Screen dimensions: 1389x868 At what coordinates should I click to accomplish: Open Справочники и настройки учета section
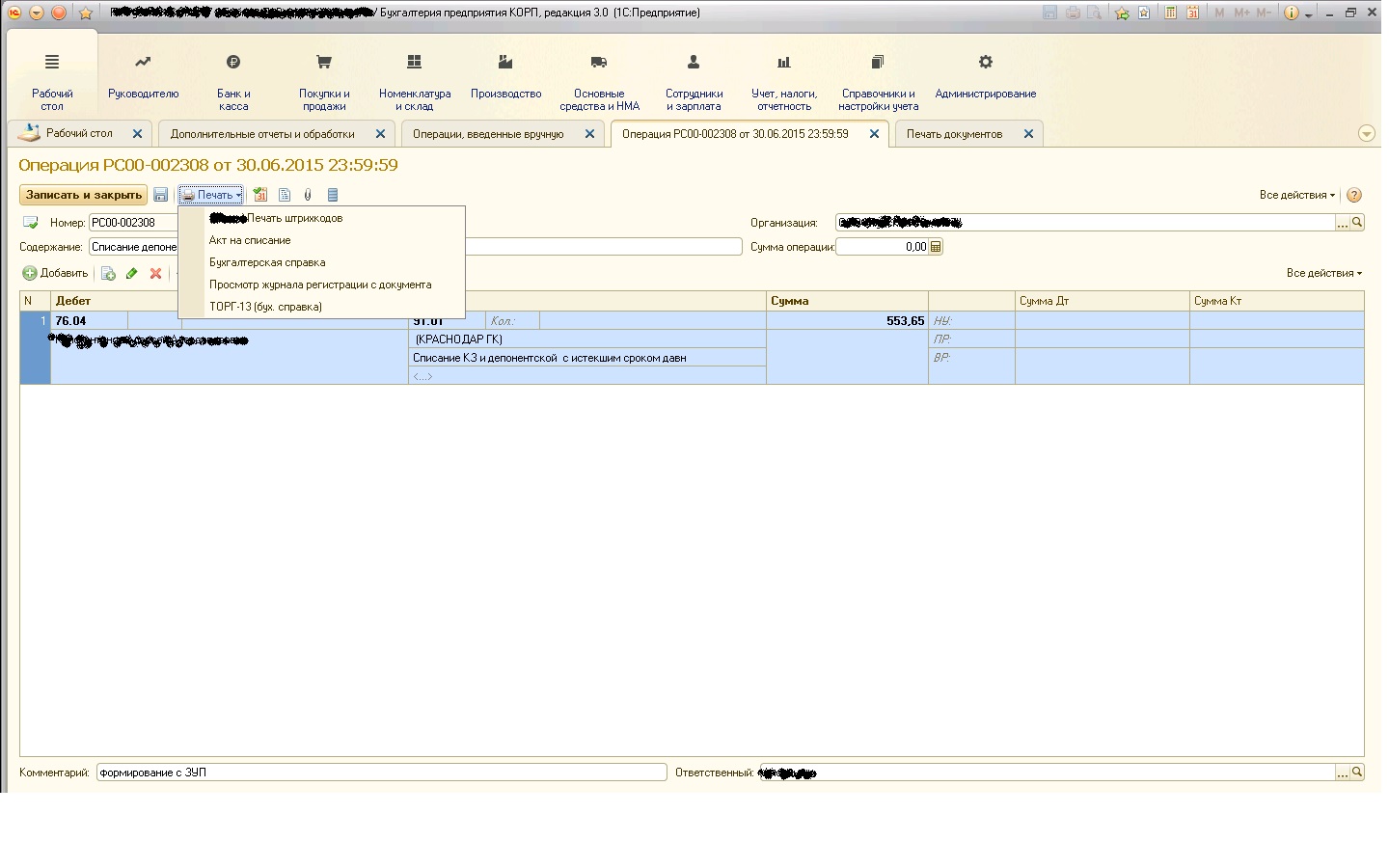(878, 82)
